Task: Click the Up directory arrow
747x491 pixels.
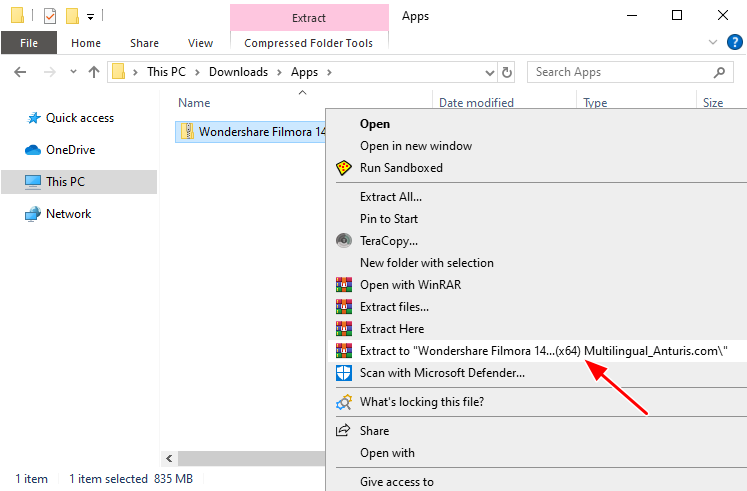Action: coord(94,72)
